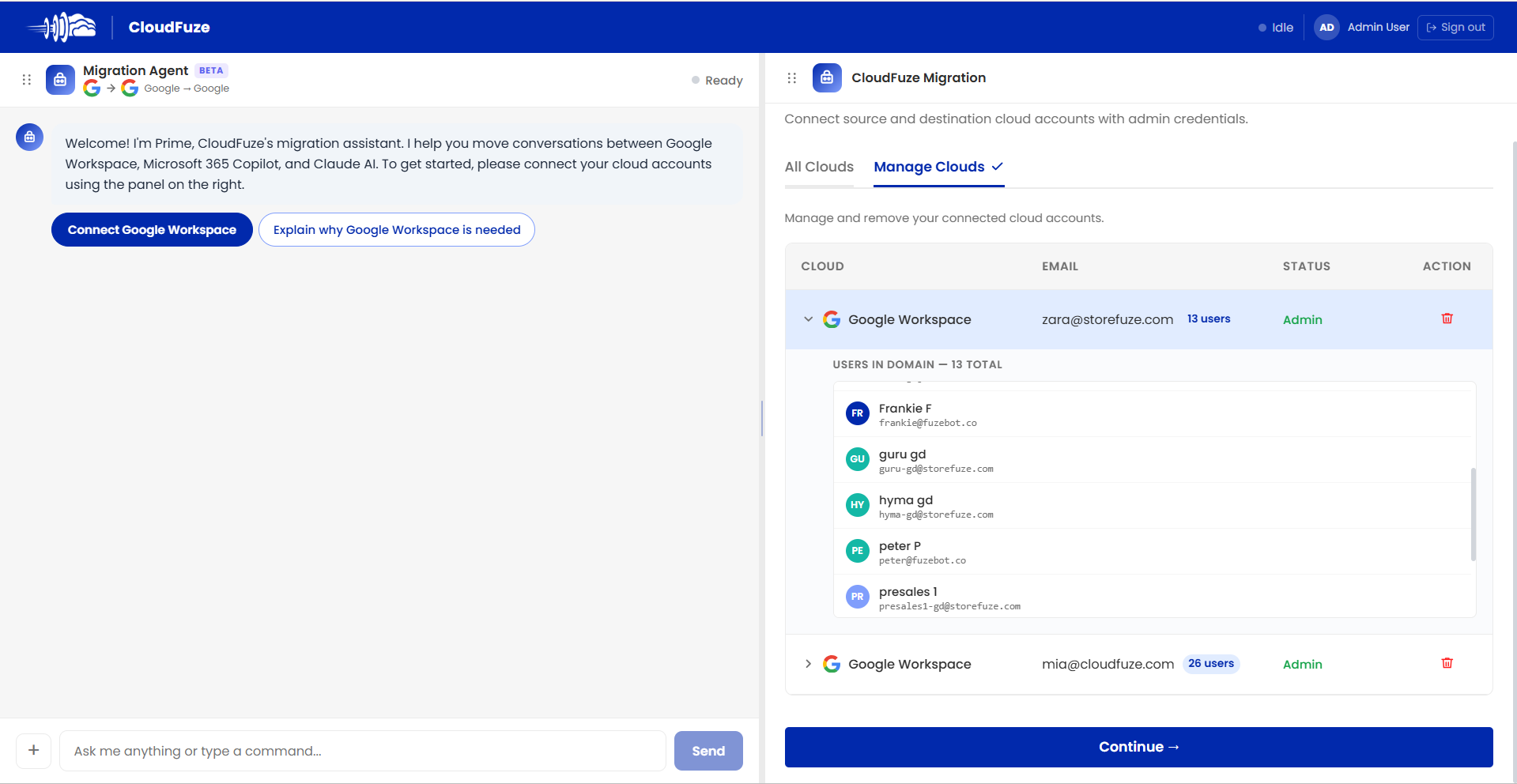Click presales1-gd@storefuze.com email text
This screenshot has width=1517, height=784.
tap(949, 606)
